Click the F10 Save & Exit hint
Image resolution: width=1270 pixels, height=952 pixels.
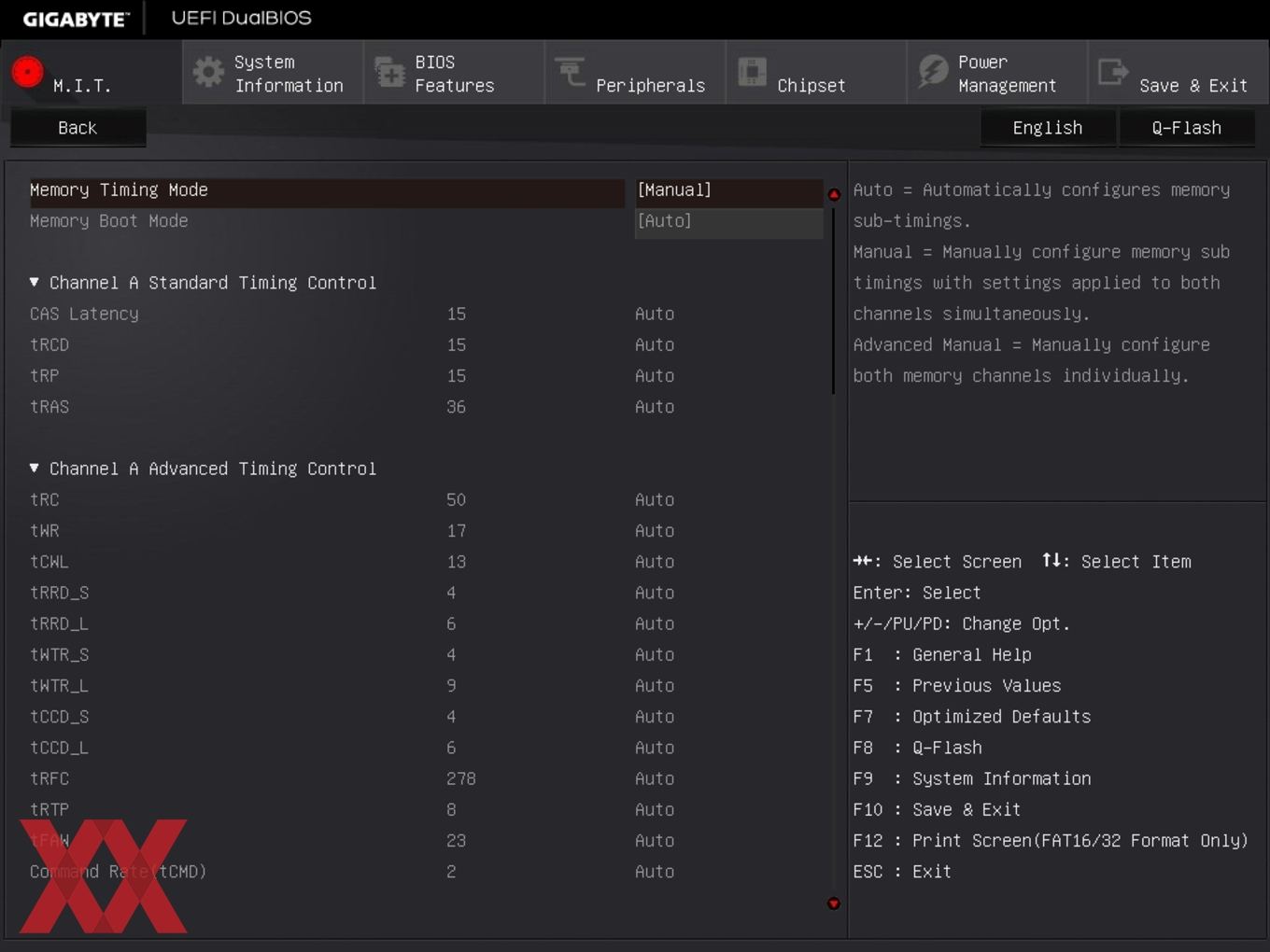tap(937, 809)
